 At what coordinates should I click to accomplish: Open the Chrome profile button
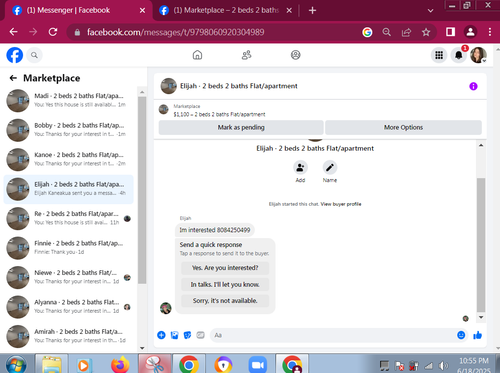tap(470, 32)
